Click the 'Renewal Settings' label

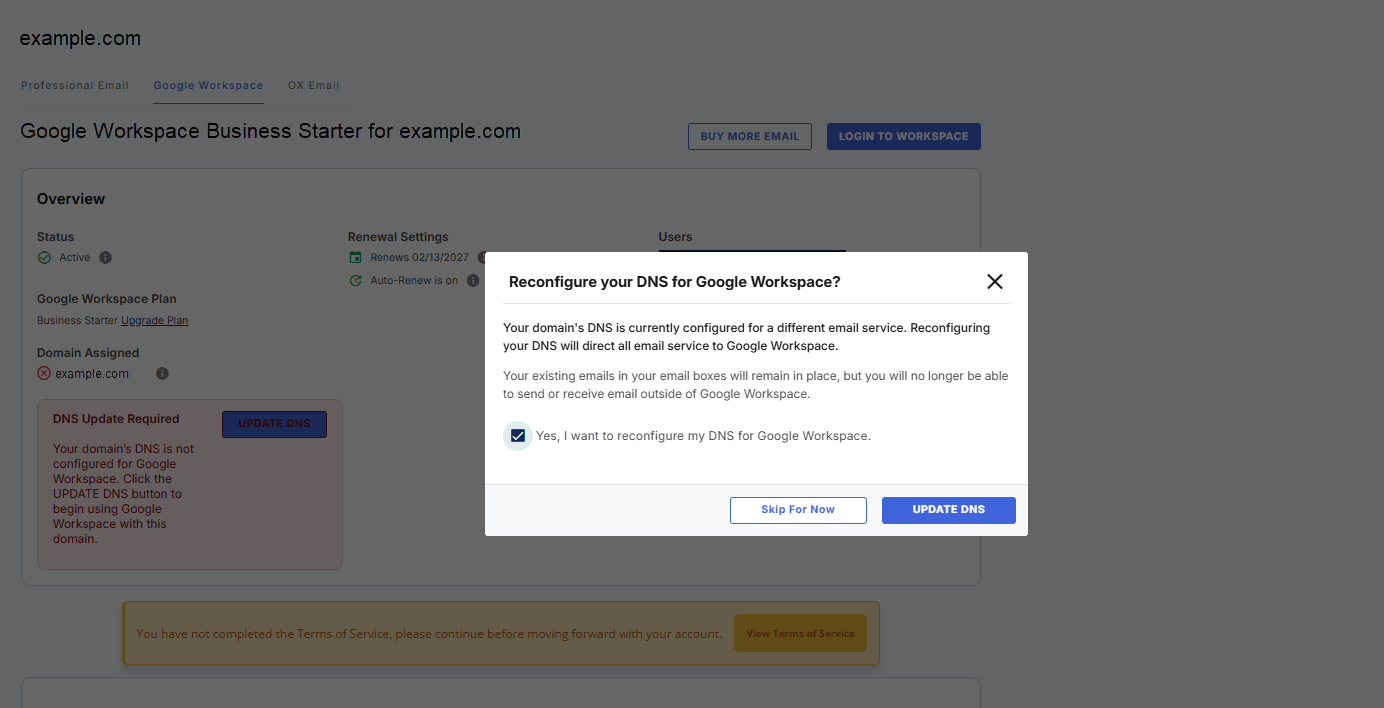pos(398,237)
